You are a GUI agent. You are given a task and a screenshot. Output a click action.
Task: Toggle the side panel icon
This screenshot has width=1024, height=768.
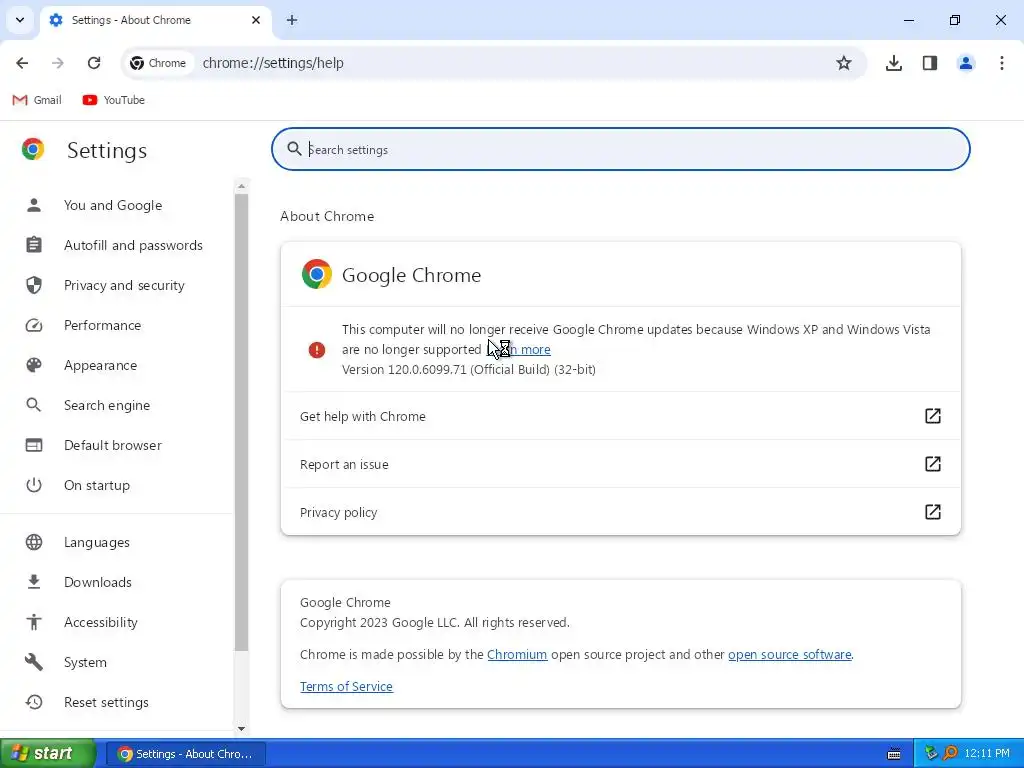[930, 63]
